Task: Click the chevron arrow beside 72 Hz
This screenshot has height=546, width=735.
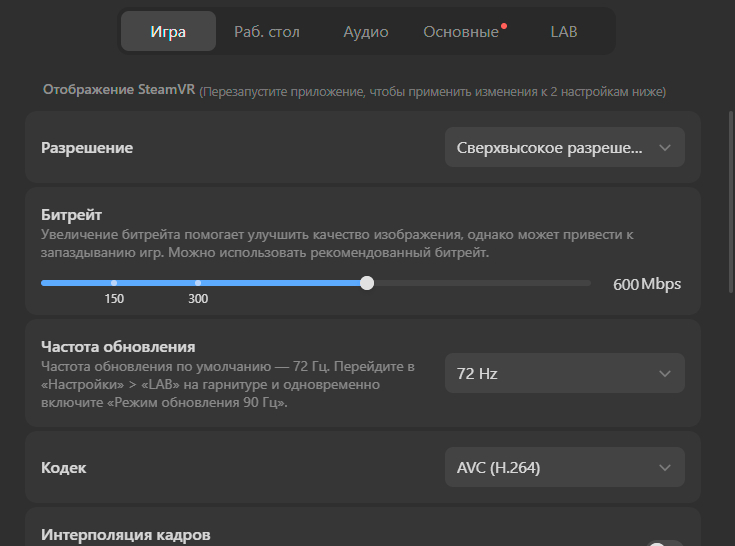Action: coord(665,374)
